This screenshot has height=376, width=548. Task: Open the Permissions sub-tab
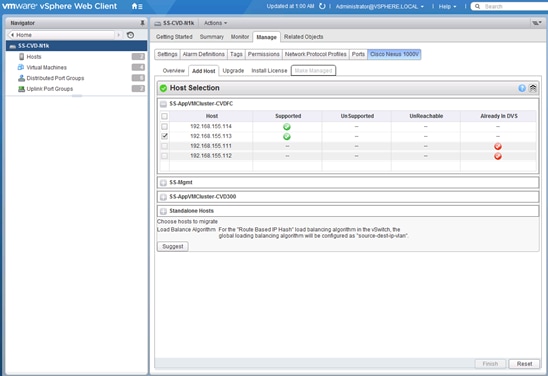pos(264,54)
